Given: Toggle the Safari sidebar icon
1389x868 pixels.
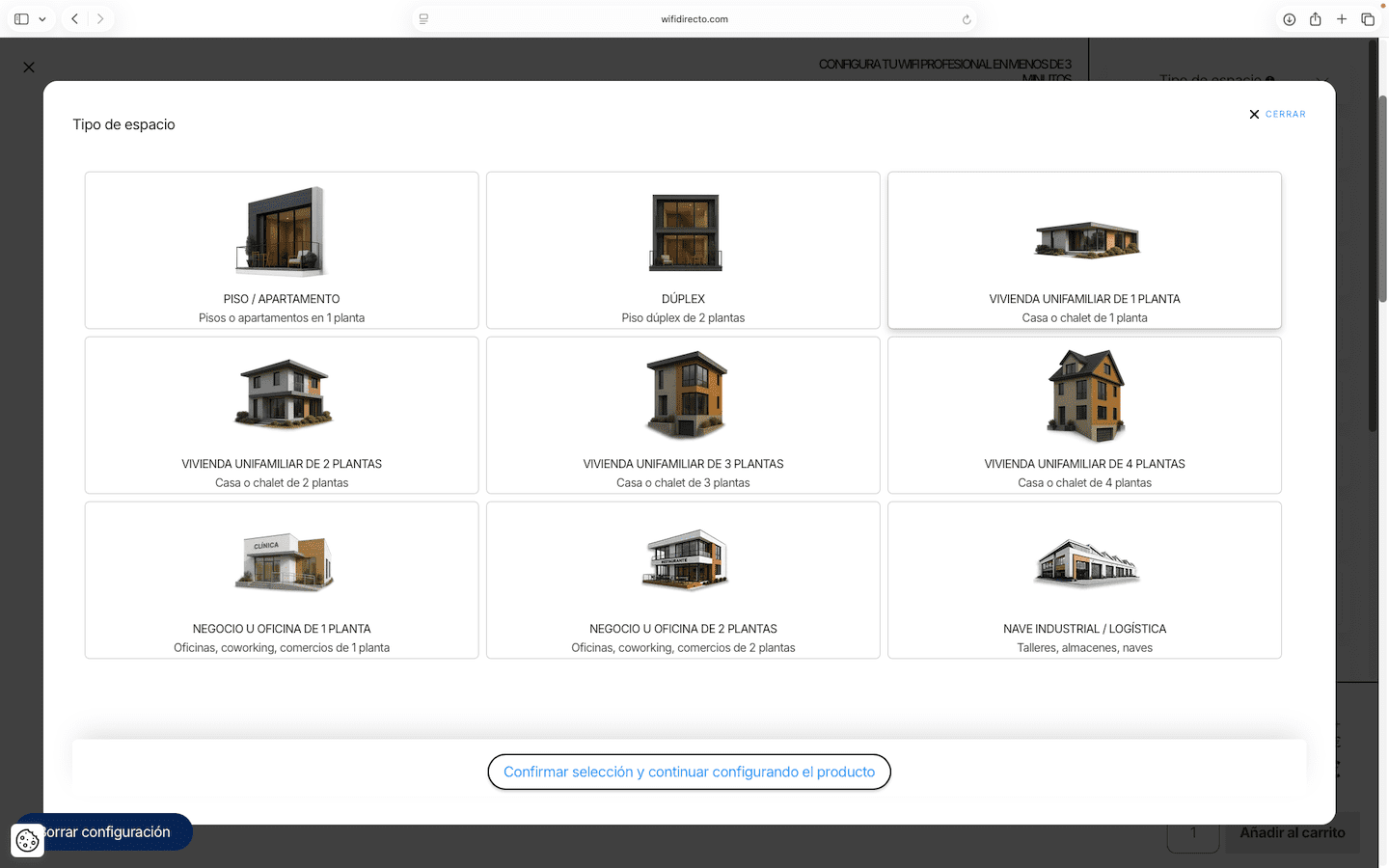Looking at the screenshot, I should [x=21, y=19].
